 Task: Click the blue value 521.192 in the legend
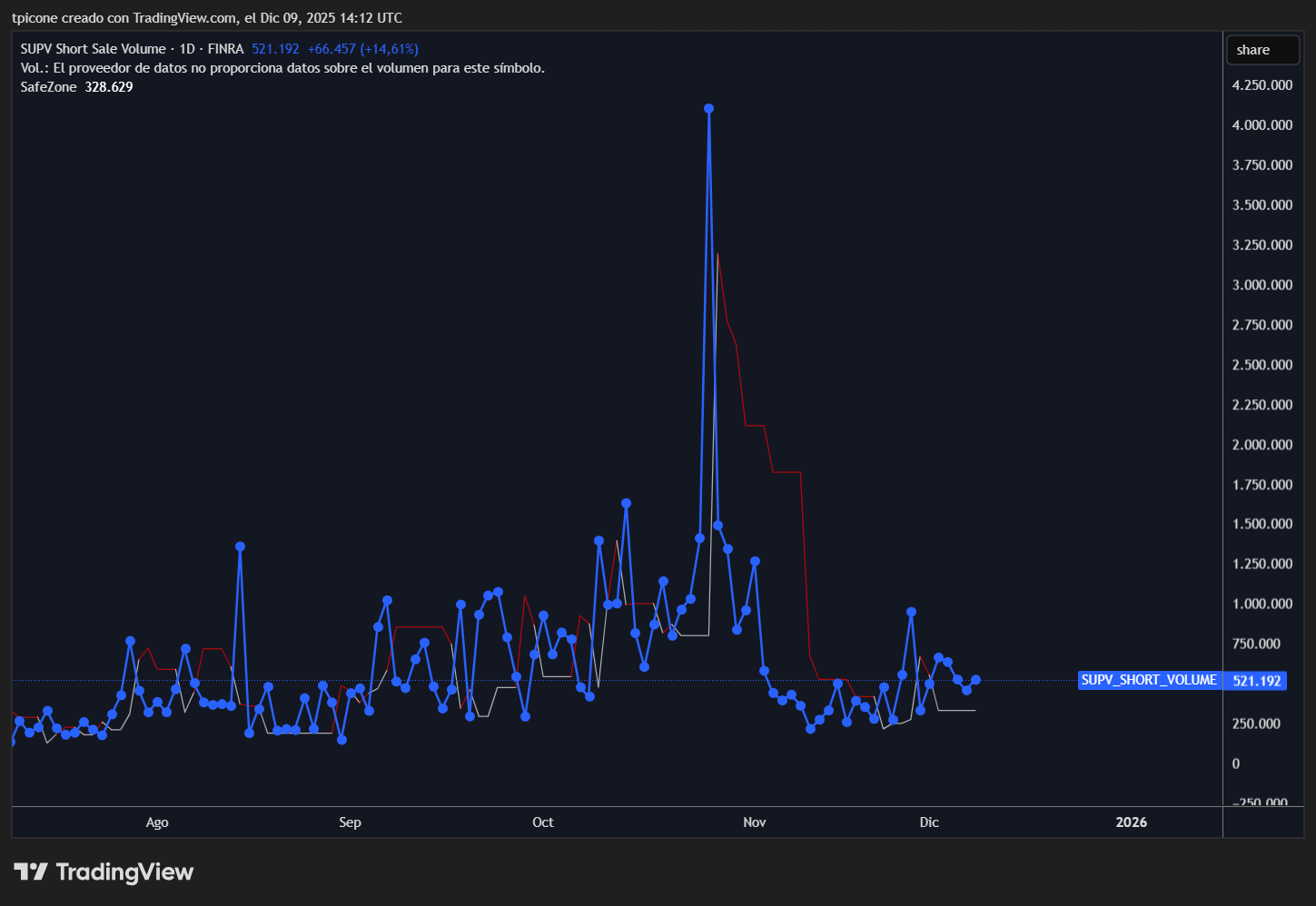coord(275,48)
